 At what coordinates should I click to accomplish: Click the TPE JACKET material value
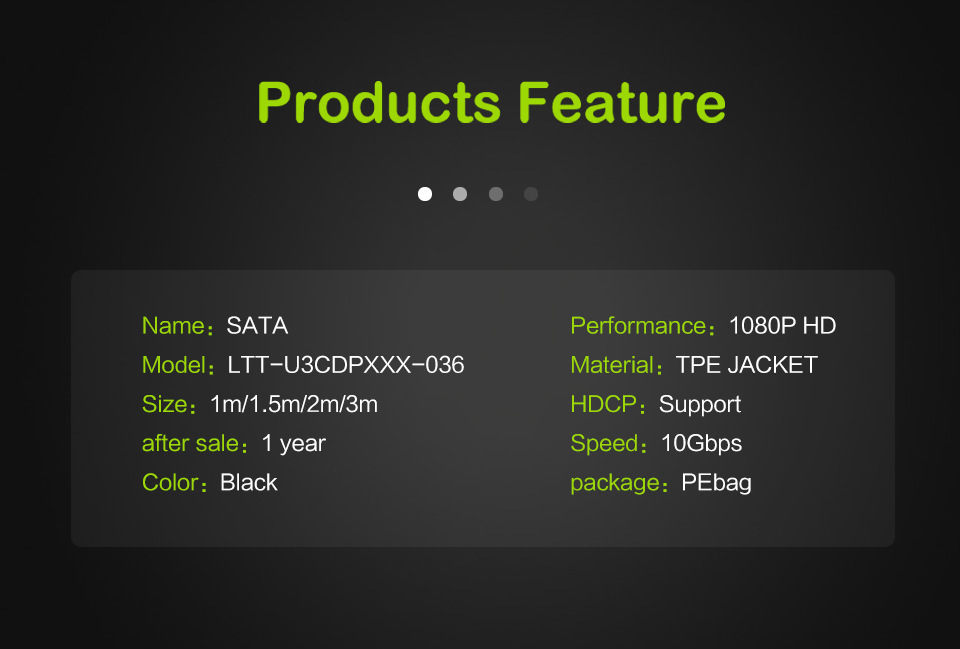(x=746, y=365)
